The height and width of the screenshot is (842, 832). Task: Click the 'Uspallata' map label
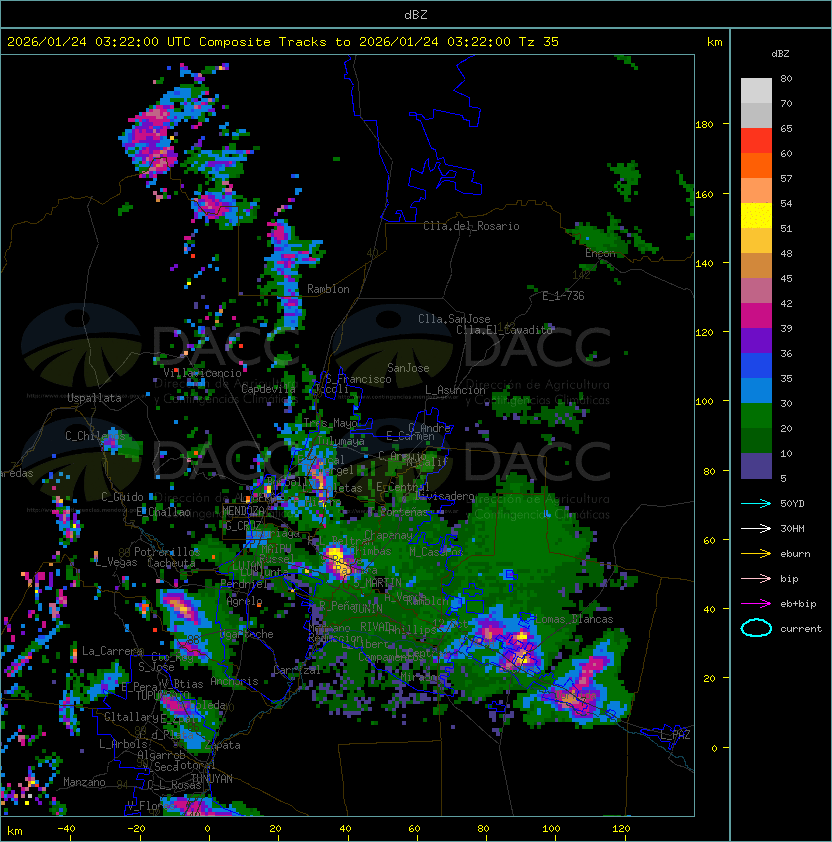94,398
